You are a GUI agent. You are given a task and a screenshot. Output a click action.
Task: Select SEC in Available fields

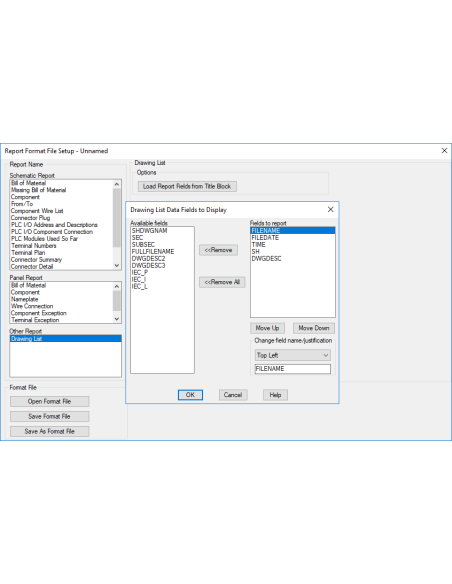tap(162, 238)
